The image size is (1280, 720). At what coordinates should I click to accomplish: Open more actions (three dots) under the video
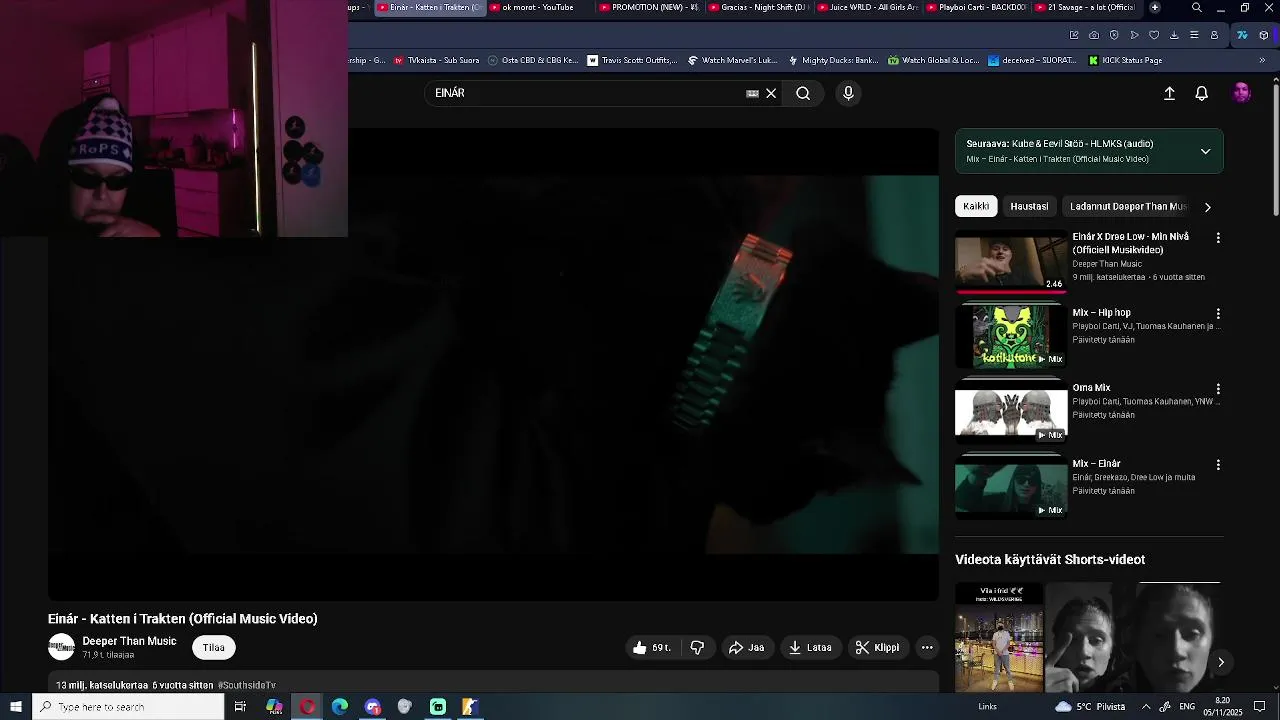(x=927, y=647)
